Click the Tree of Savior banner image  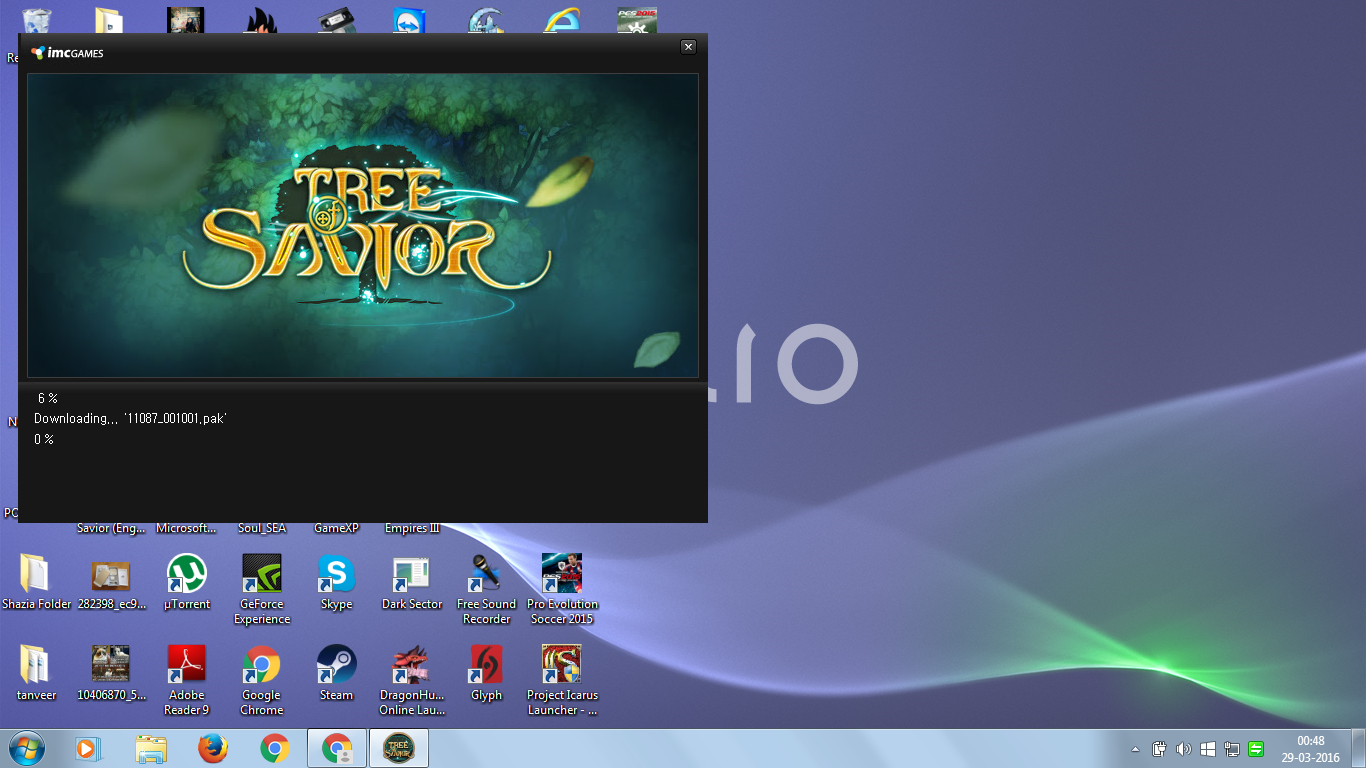[x=362, y=225]
